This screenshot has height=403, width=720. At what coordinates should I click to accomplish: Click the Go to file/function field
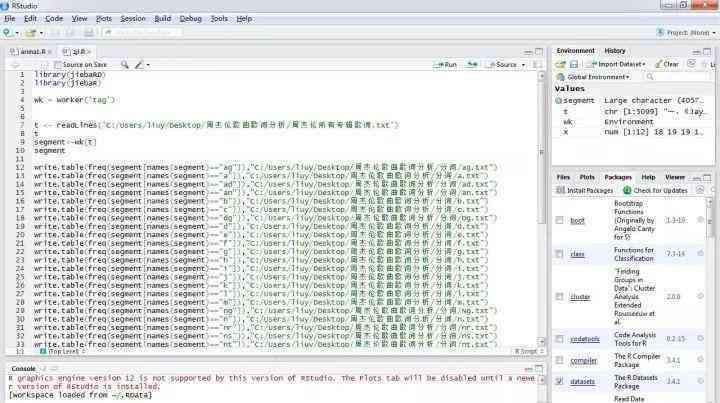142,33
